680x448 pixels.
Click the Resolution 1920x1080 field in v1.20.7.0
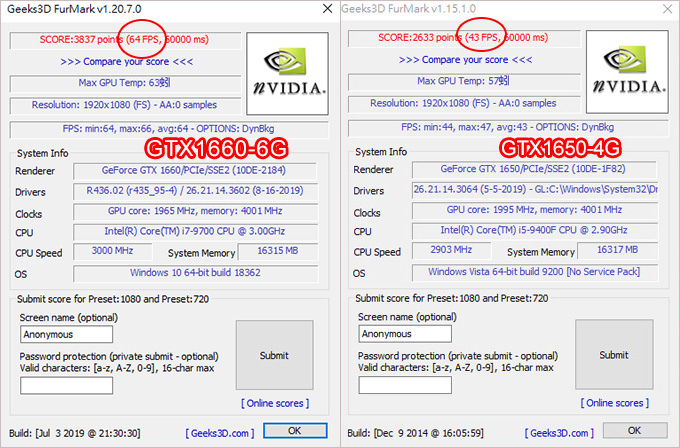point(125,105)
